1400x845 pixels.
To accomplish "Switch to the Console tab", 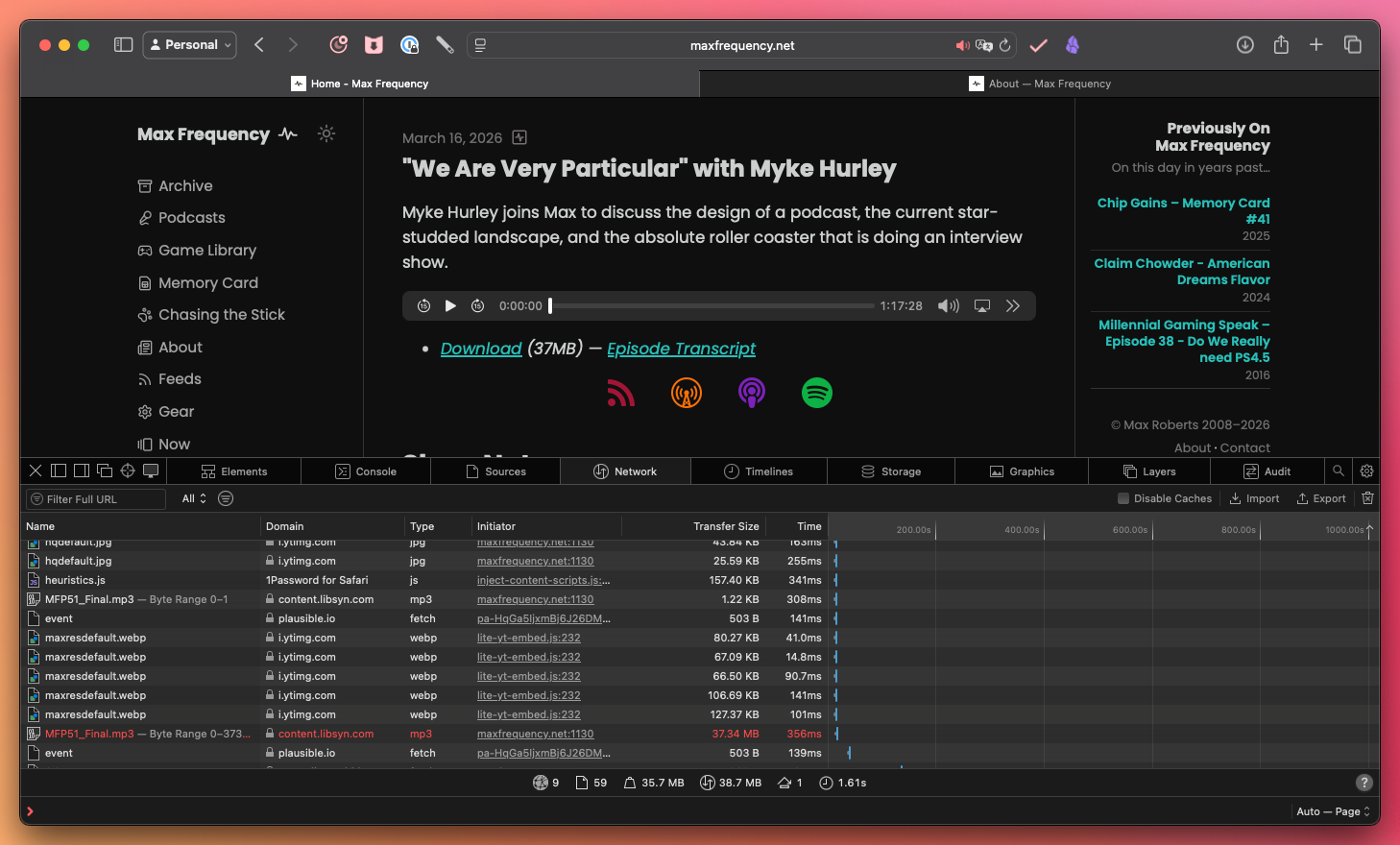I will tap(366, 471).
